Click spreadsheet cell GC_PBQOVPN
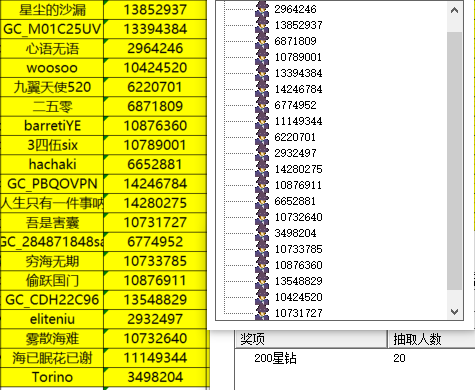This screenshot has width=475, height=390. 52,184
